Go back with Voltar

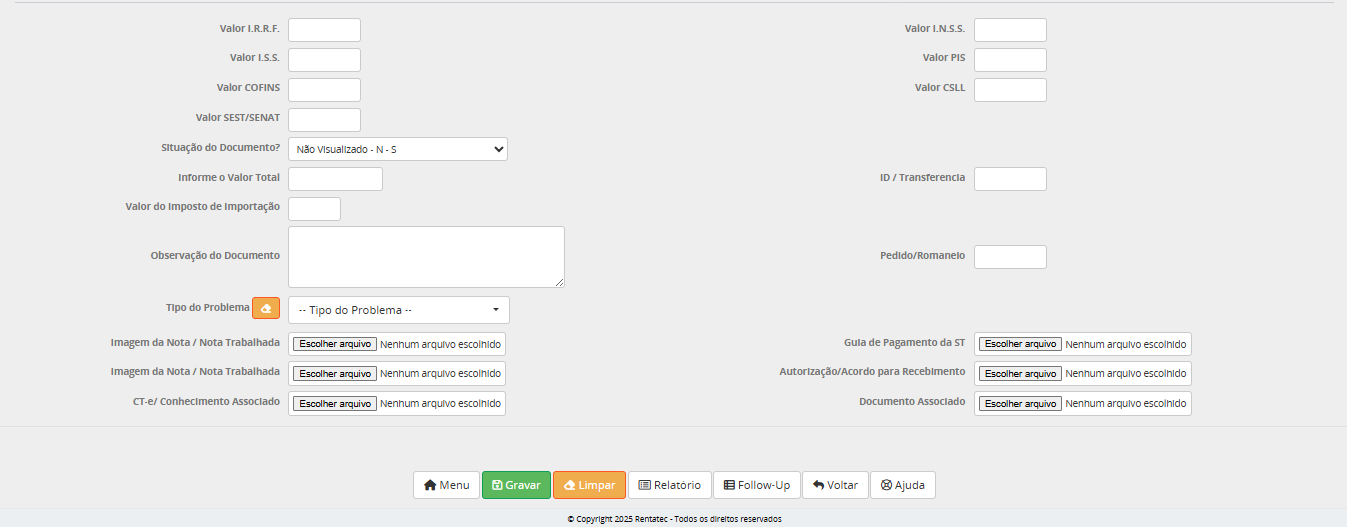point(835,485)
